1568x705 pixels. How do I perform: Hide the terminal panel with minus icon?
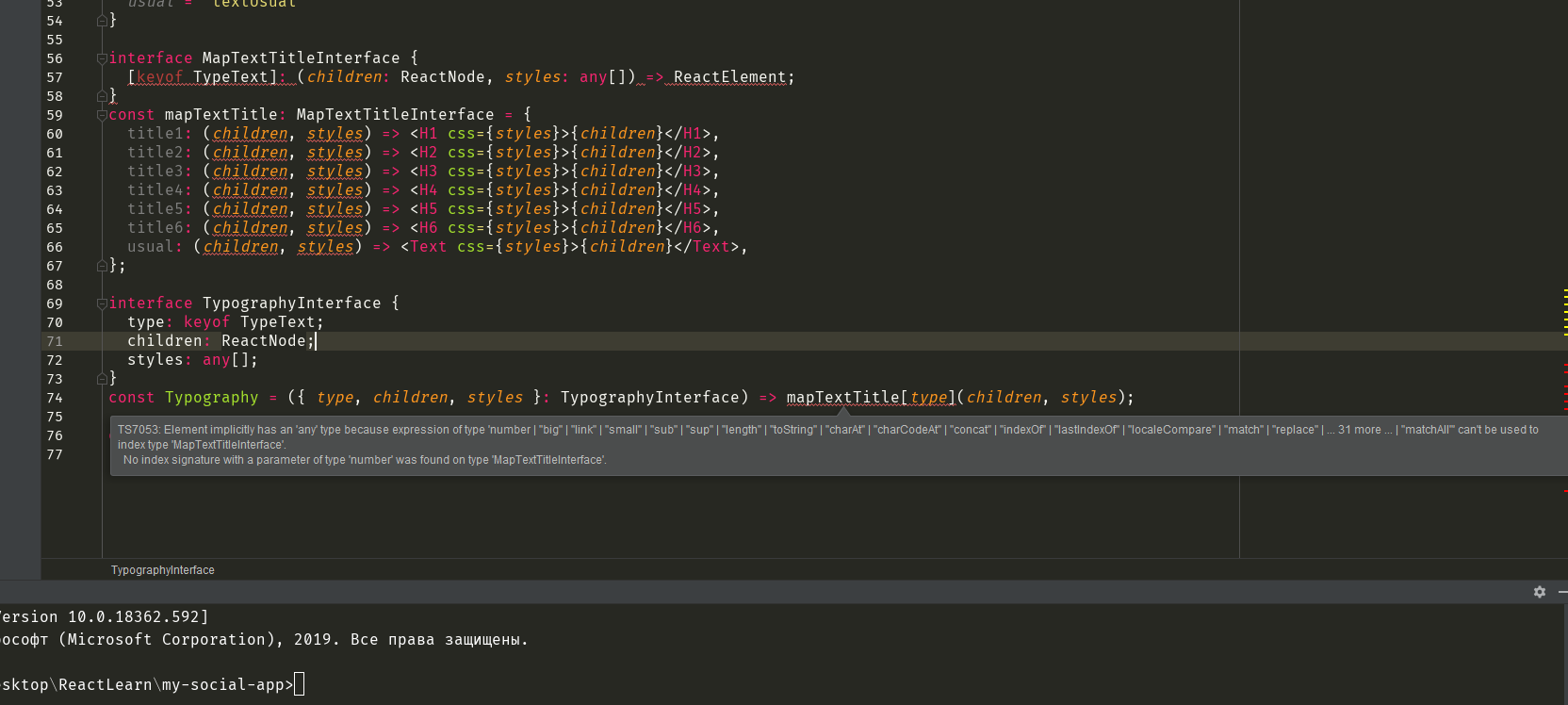click(x=1563, y=592)
